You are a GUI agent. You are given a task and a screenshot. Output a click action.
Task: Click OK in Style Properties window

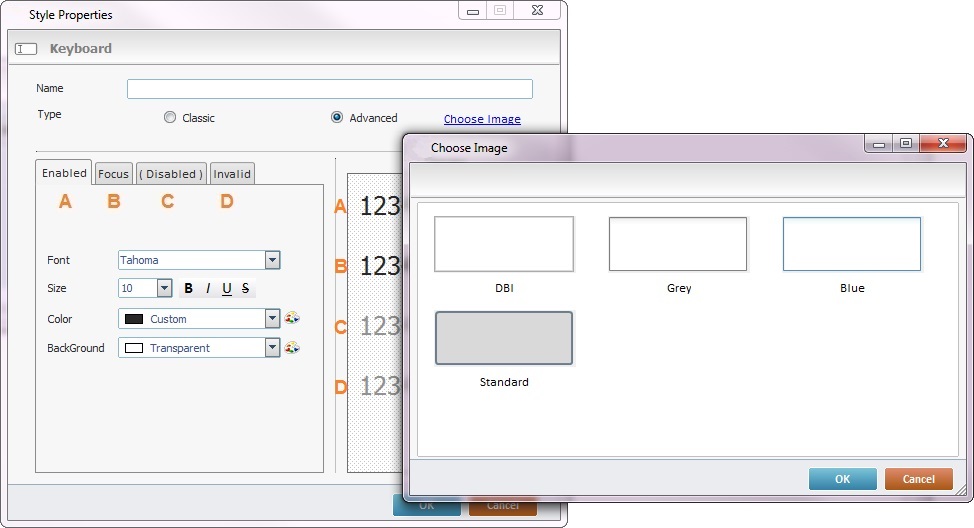pyautogui.click(x=427, y=506)
